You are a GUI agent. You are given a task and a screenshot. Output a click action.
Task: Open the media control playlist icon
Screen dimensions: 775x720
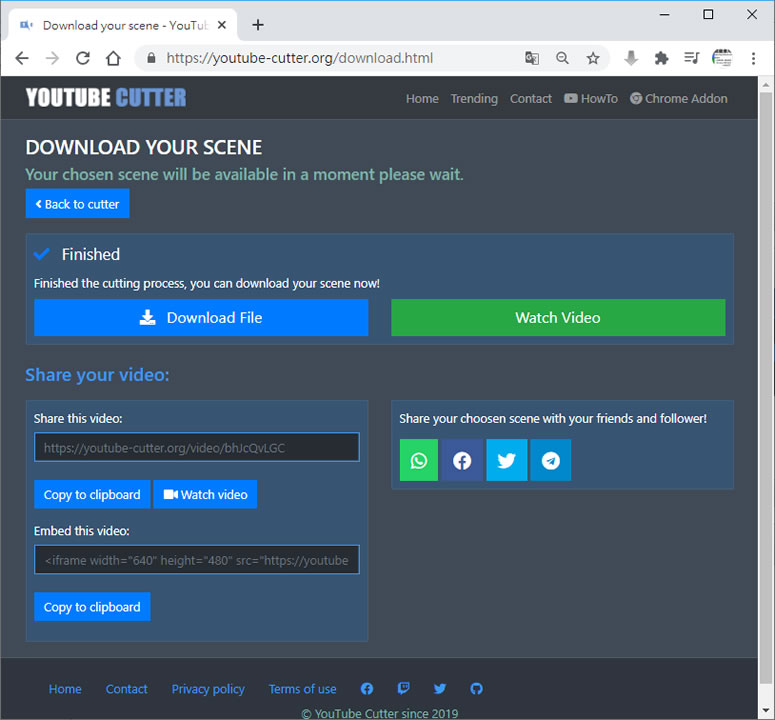tap(691, 58)
